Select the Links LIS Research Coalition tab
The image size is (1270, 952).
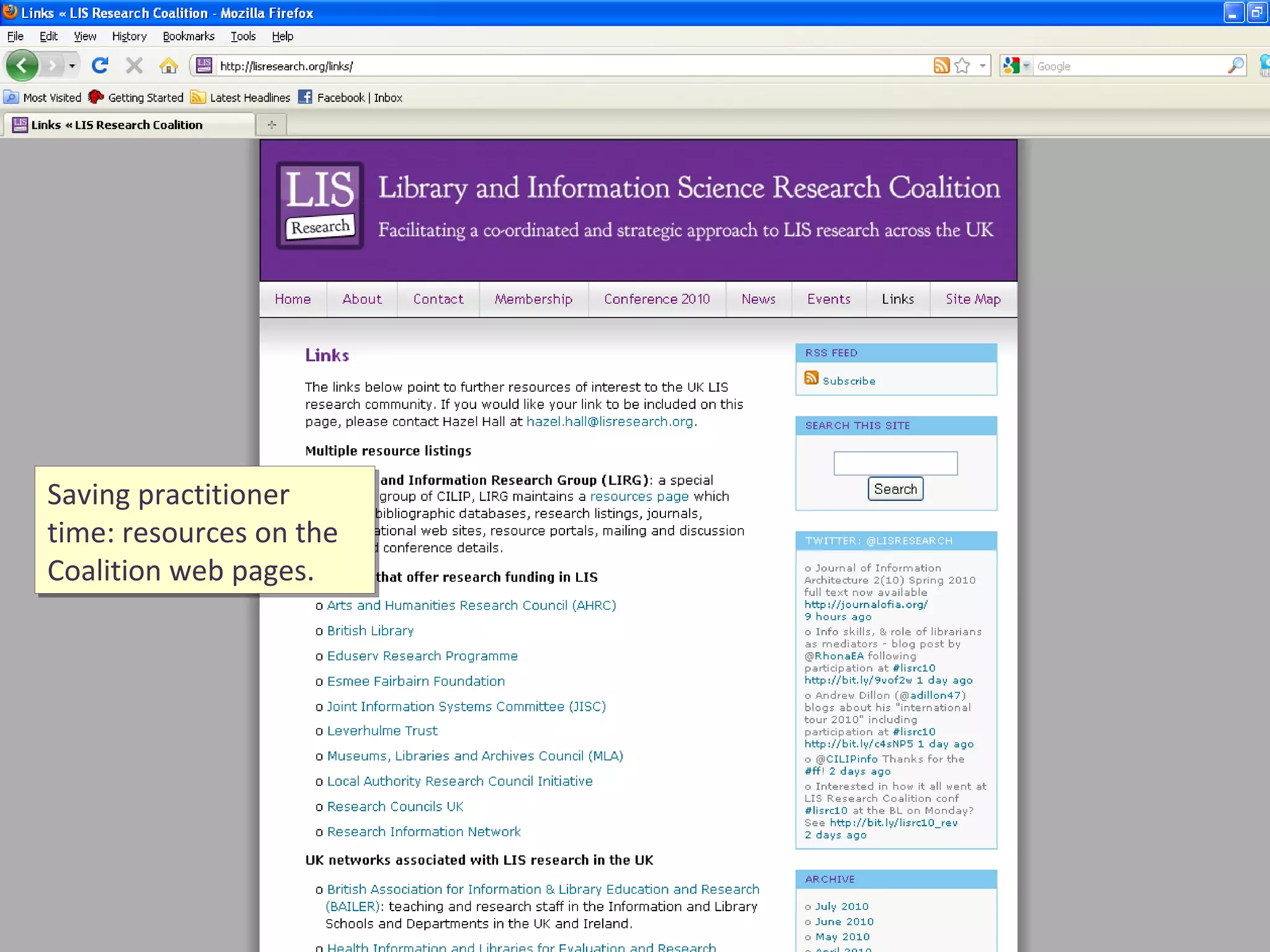pyautogui.click(x=130, y=125)
